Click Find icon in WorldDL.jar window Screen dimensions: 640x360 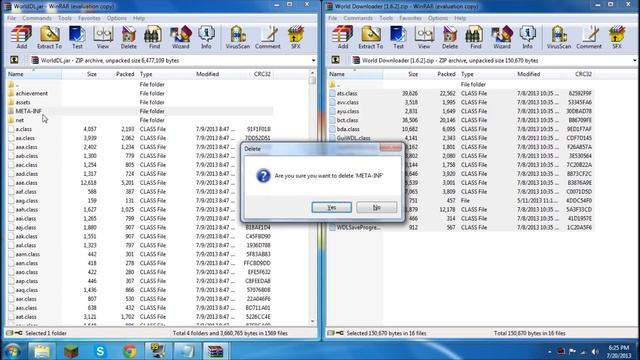click(154, 37)
